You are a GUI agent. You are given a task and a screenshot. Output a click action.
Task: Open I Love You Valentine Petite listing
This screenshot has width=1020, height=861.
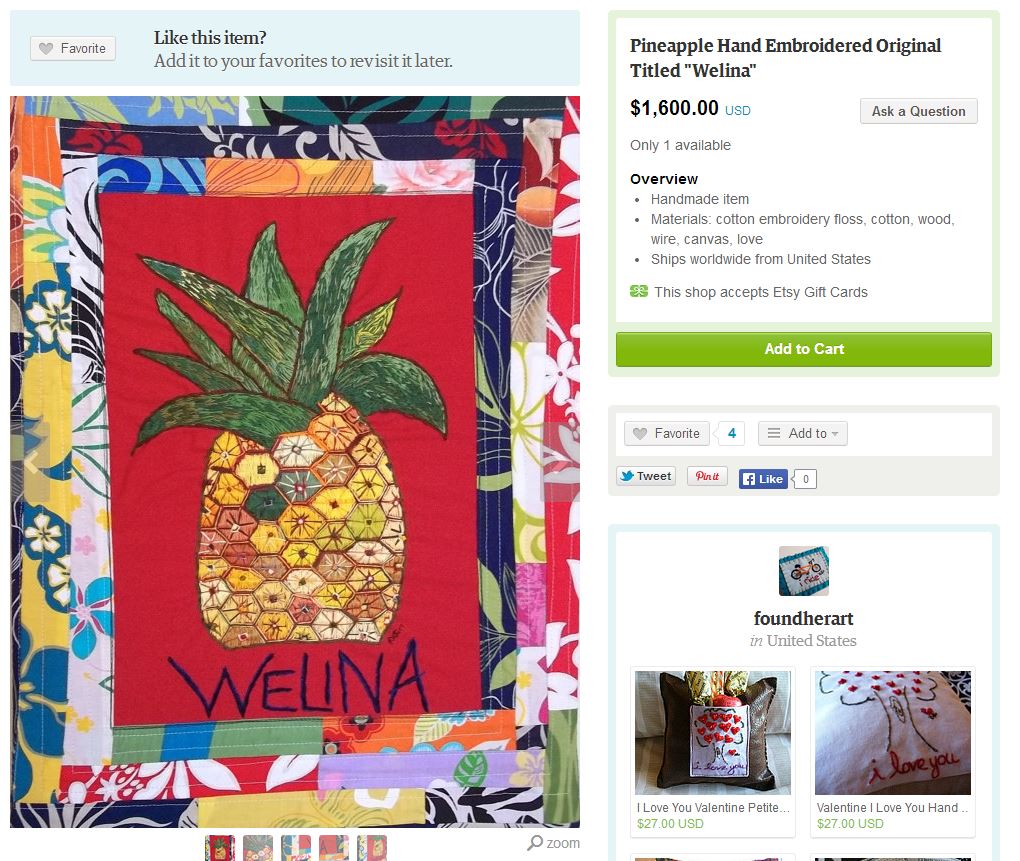pos(713,752)
